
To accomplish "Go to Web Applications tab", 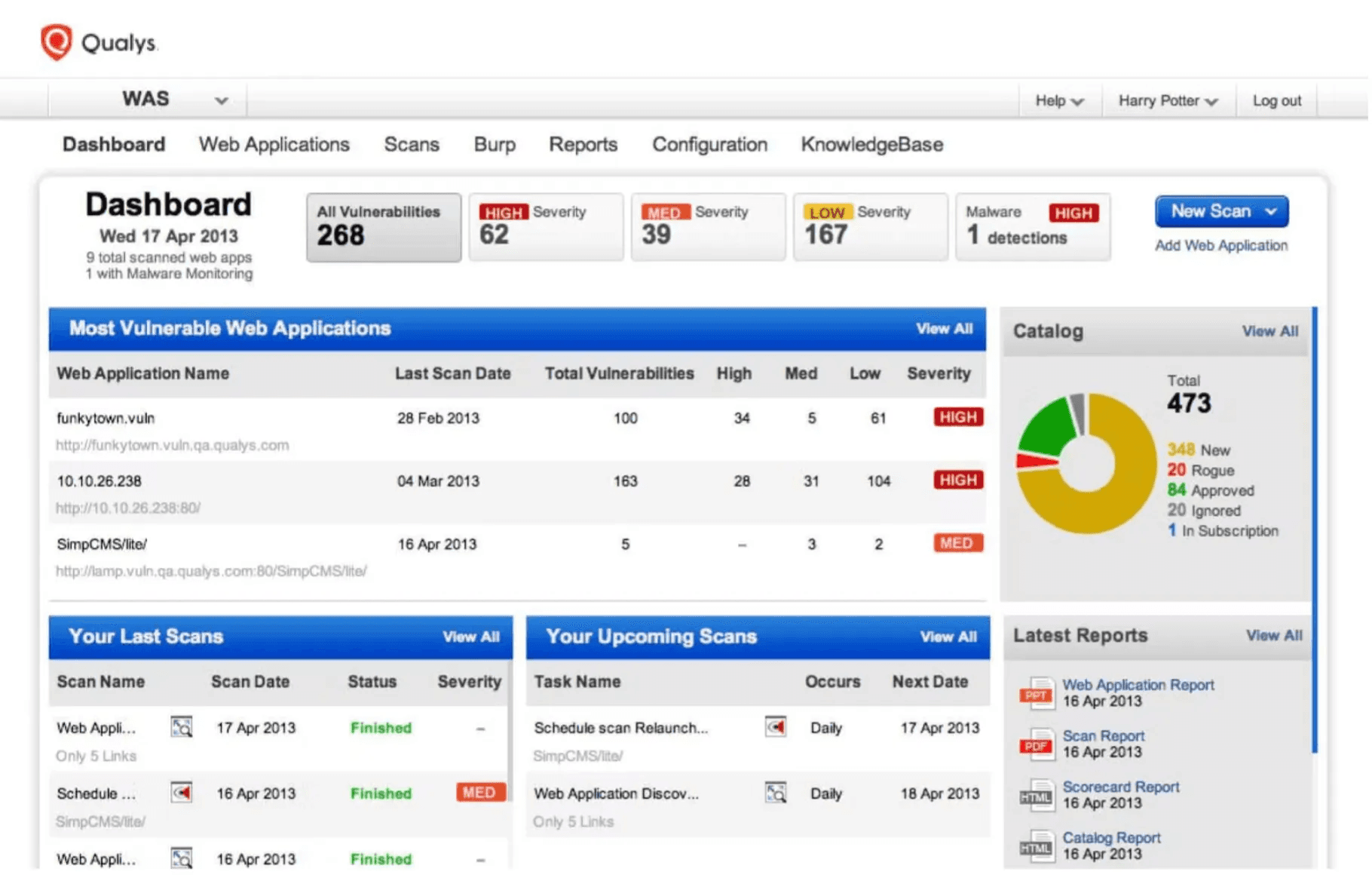I will click(x=275, y=145).
